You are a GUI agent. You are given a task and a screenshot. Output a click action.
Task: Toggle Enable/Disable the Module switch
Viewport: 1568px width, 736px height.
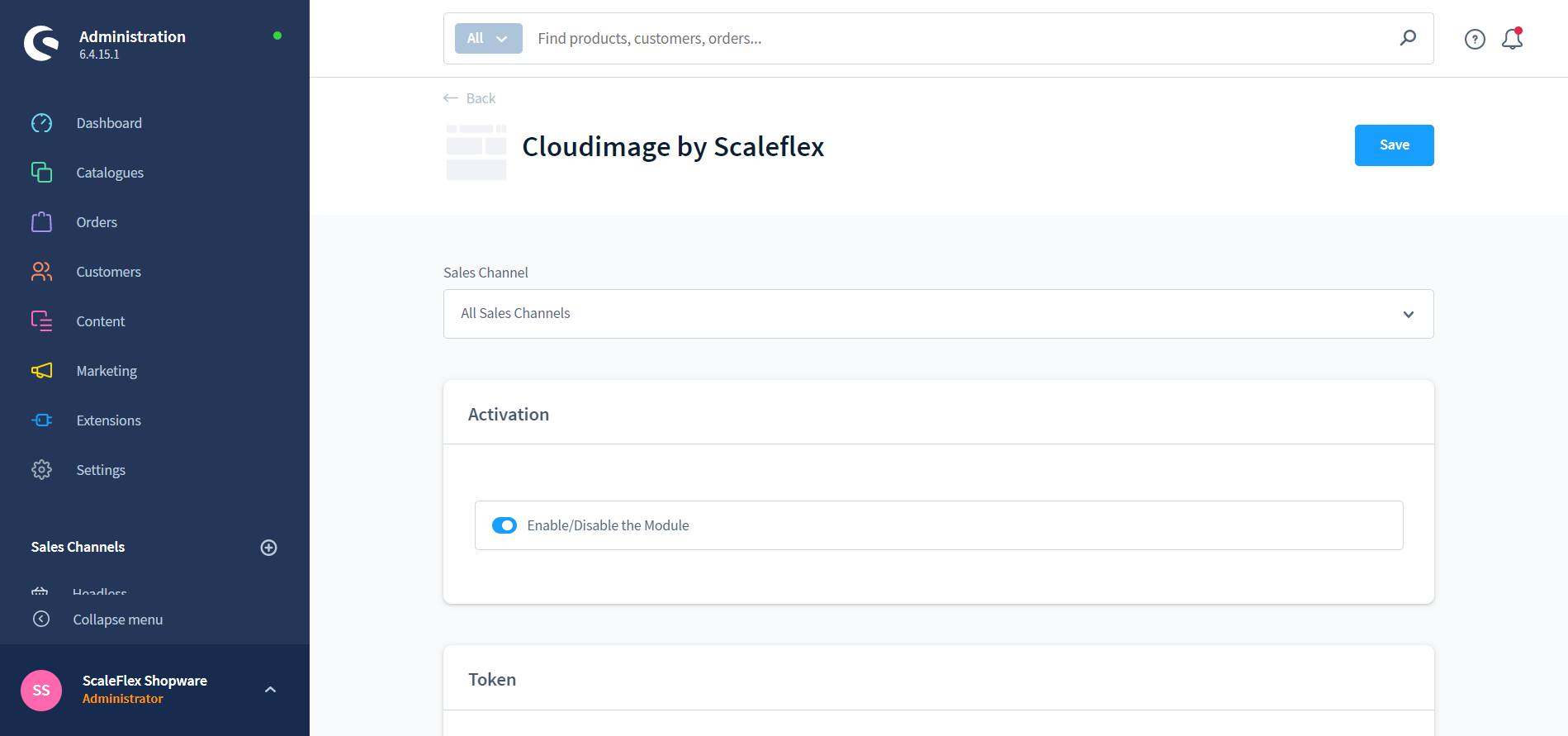[x=504, y=525]
